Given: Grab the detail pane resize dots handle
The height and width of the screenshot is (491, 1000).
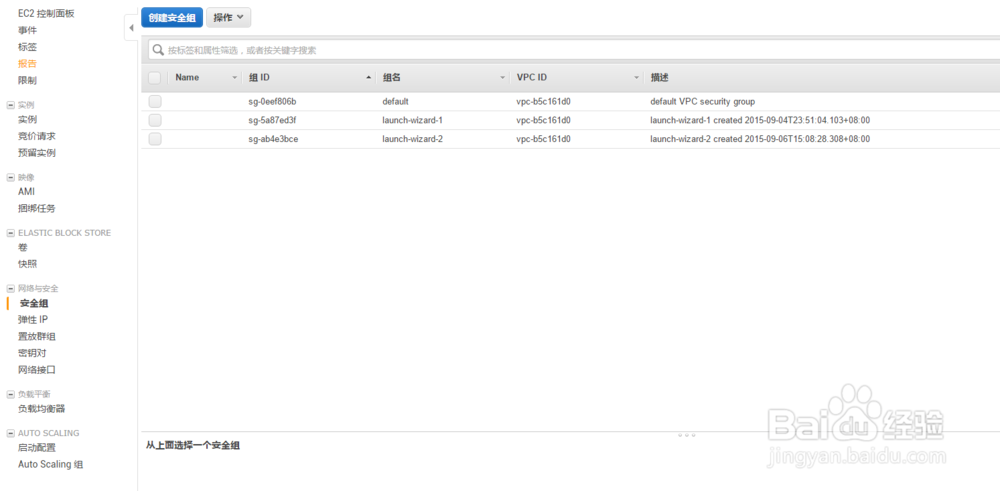Looking at the screenshot, I should click(686, 435).
